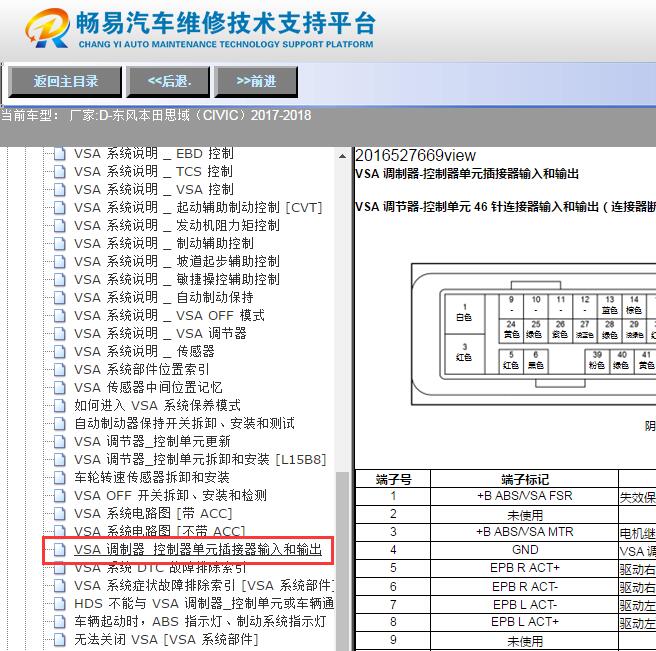The width and height of the screenshot is (656, 651).
Task: Open 车辆起动时，ABS 指示灯 entry
Action: [200, 621]
